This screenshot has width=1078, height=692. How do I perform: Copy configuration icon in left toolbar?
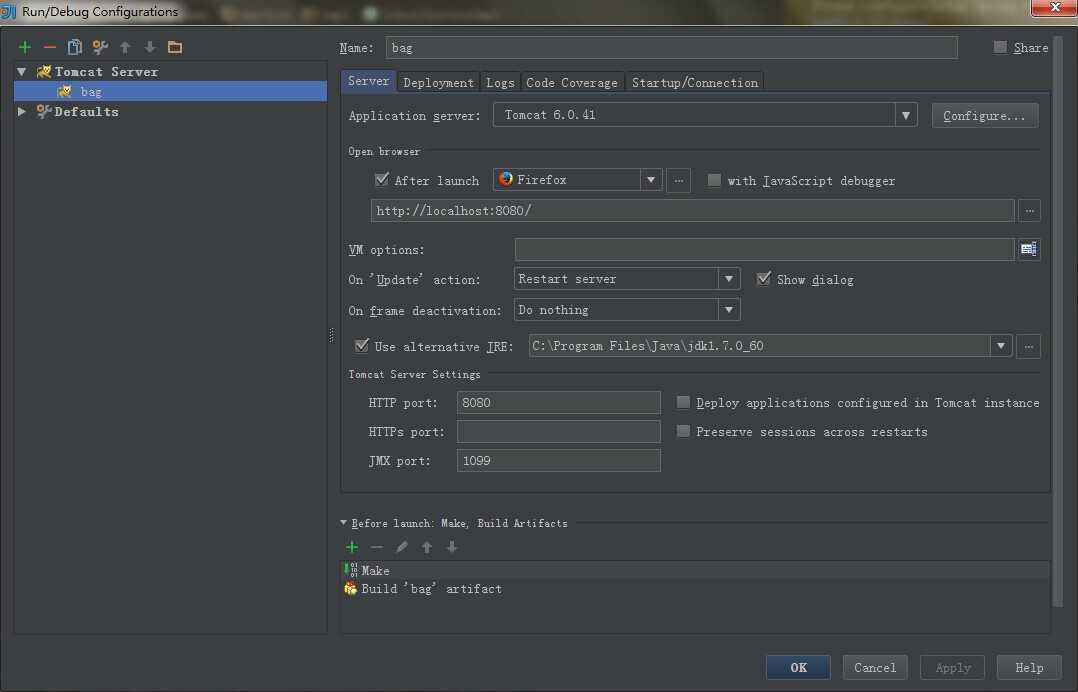[x=74, y=47]
